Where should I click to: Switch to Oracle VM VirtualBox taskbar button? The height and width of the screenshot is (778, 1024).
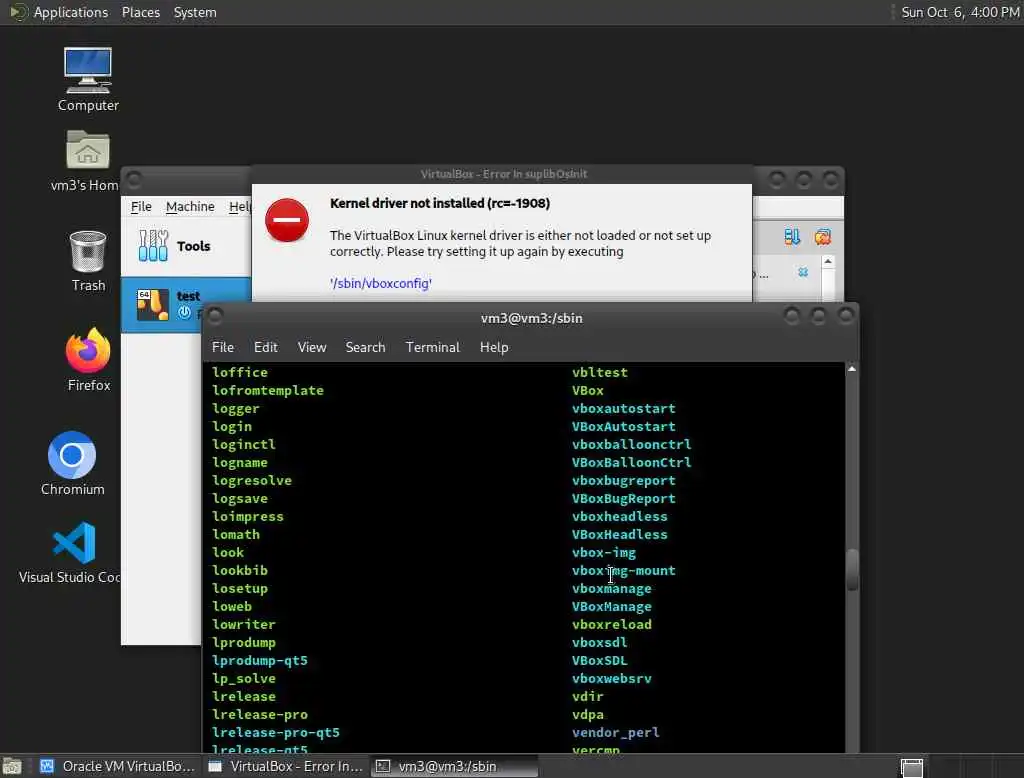(118, 766)
